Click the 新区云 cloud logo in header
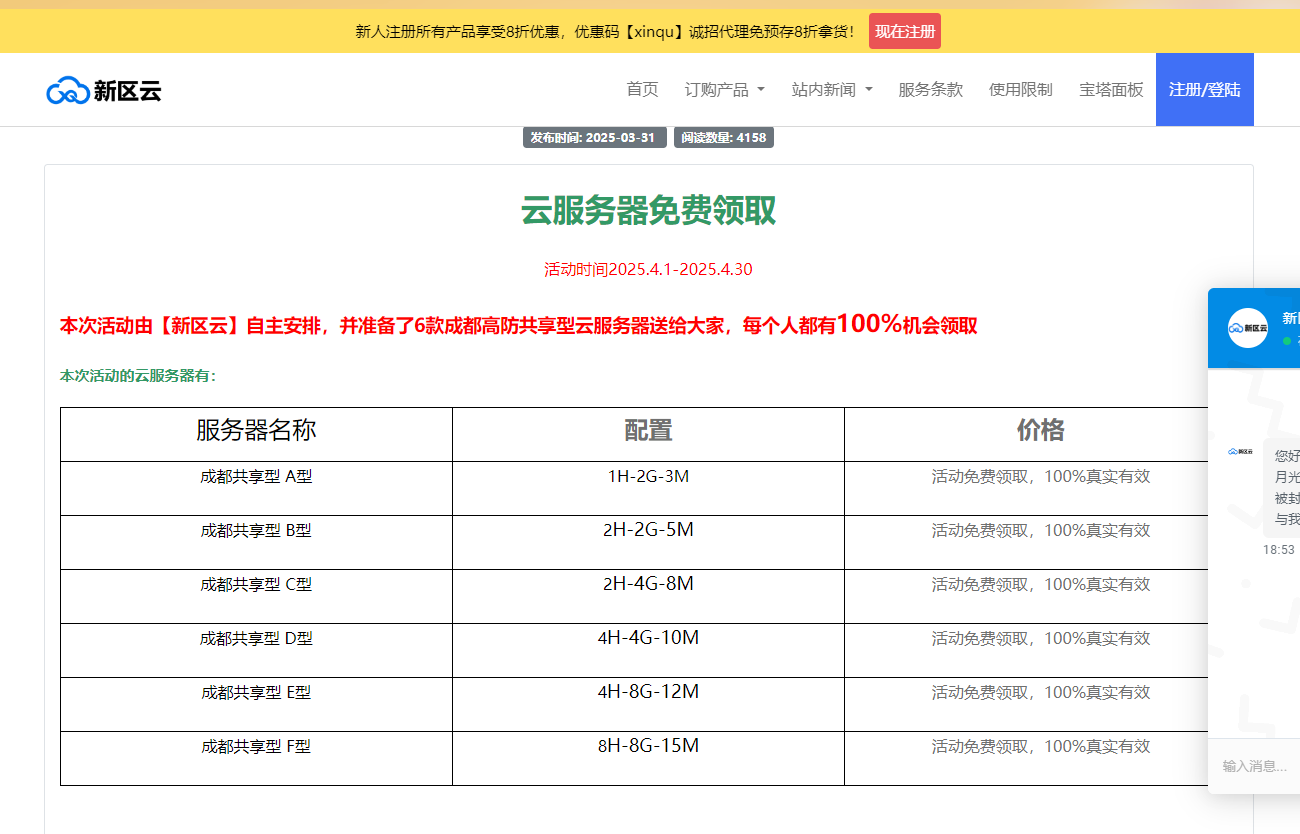Screen dimensions: 1300x834 [104, 90]
